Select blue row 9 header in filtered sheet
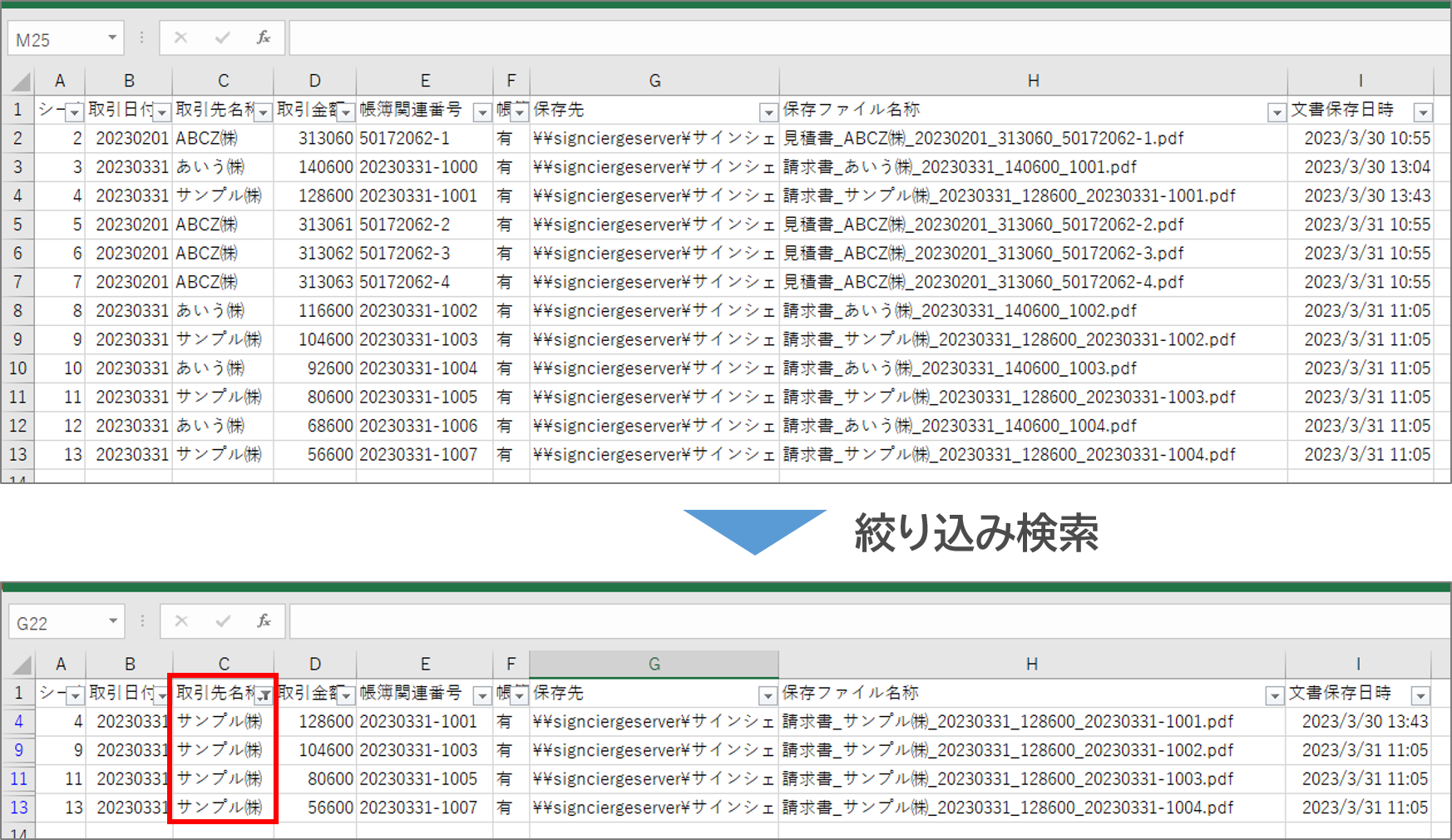The height and width of the screenshot is (840, 1452). click(x=18, y=750)
